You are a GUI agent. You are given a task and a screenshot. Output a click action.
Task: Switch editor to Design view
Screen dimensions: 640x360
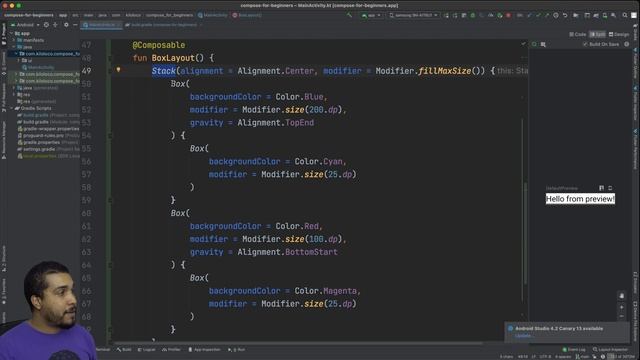tap(619, 34)
